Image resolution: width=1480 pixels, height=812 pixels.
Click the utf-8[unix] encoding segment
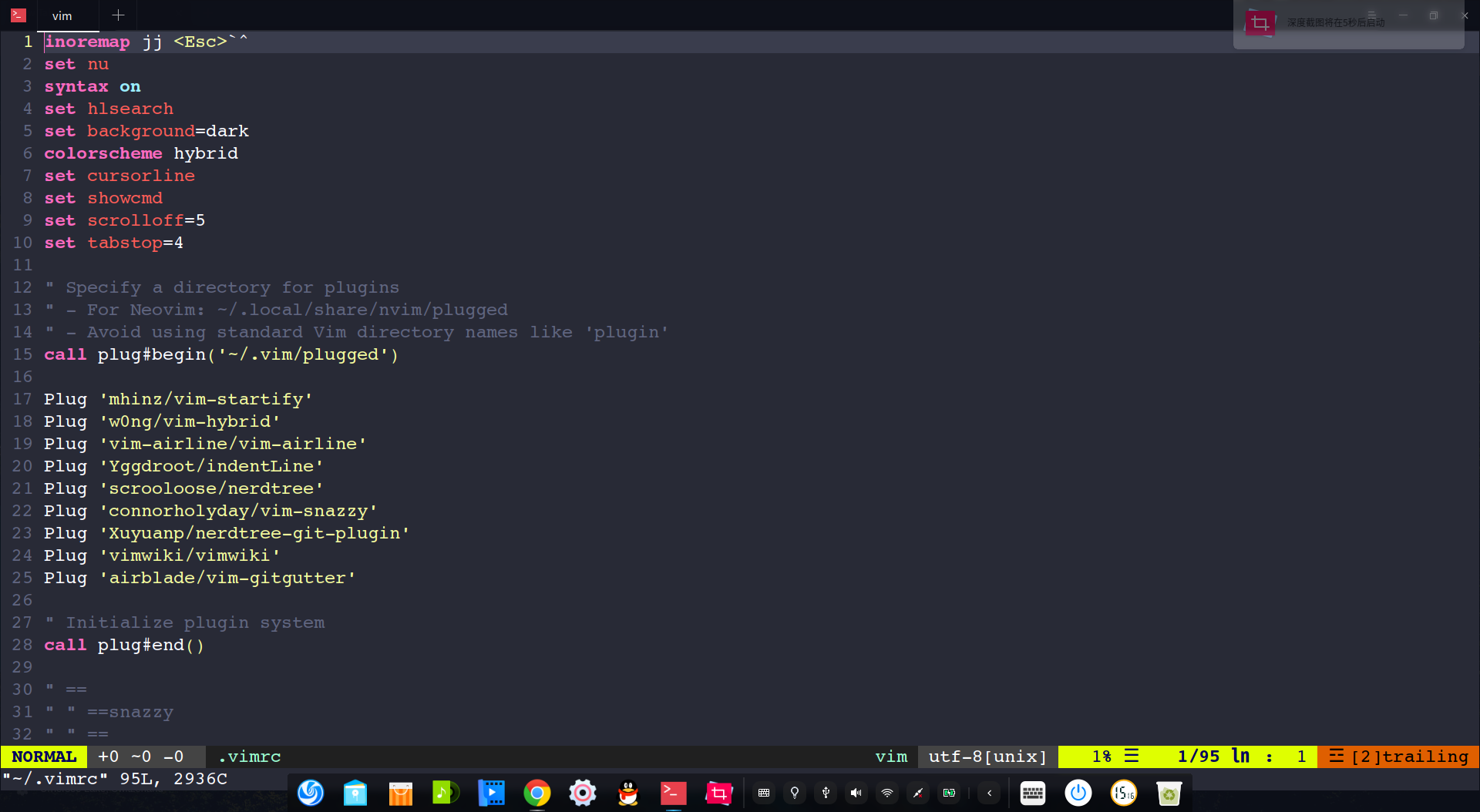pos(987,757)
